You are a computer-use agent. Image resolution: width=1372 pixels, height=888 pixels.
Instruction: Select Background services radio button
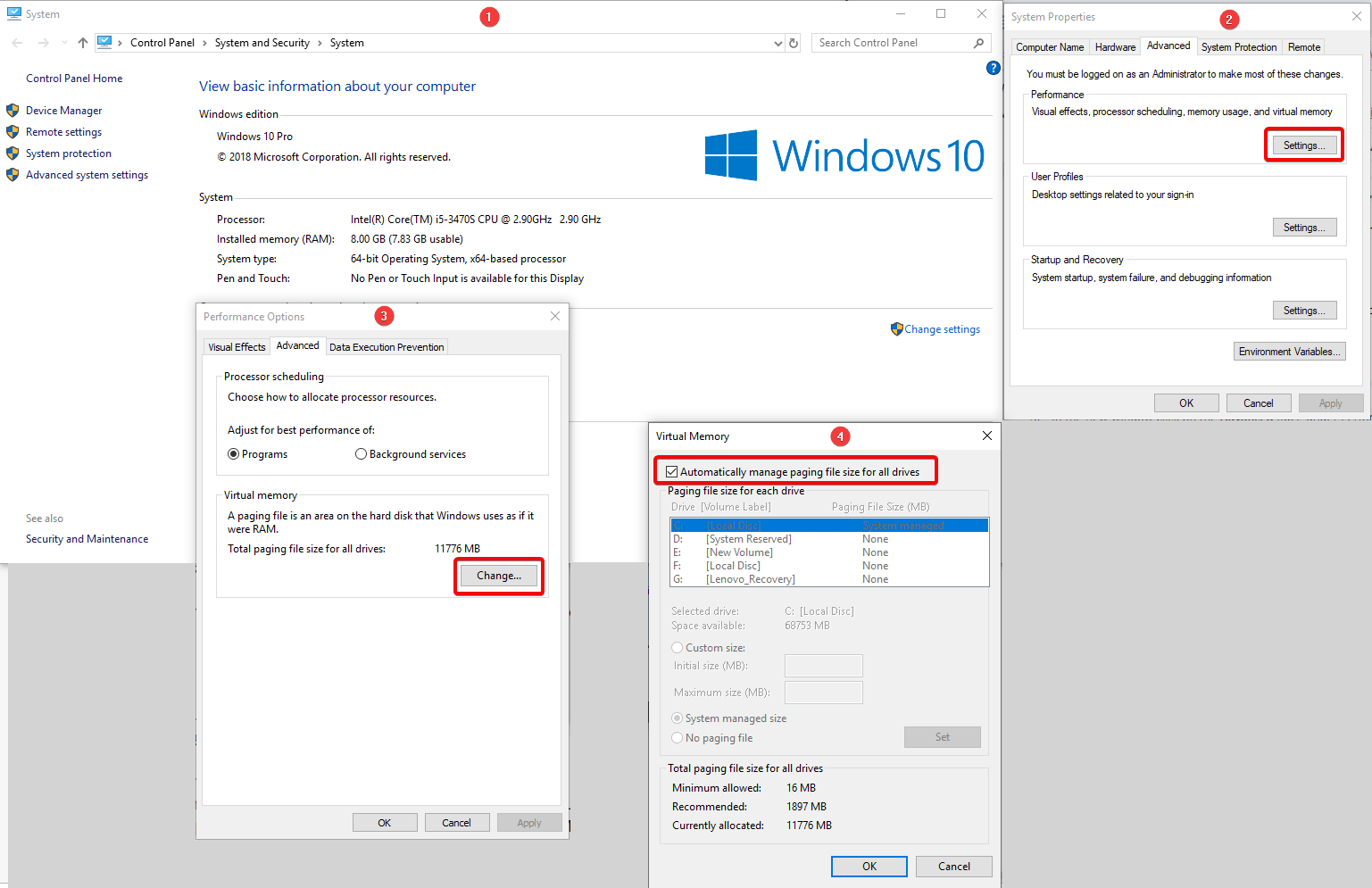(x=362, y=454)
